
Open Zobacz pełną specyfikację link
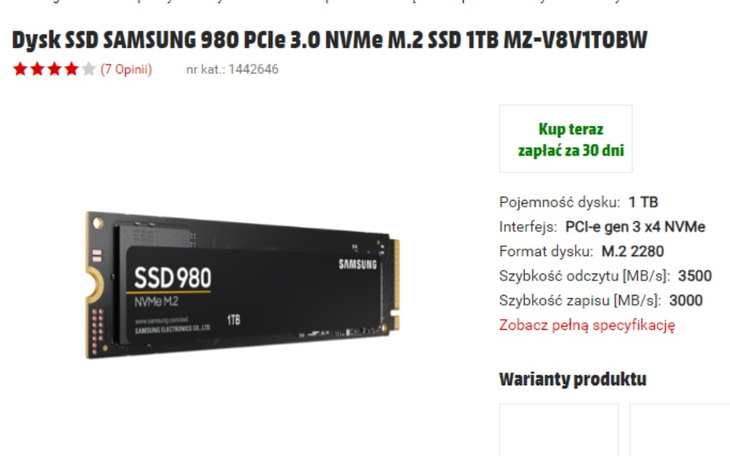pos(587,325)
